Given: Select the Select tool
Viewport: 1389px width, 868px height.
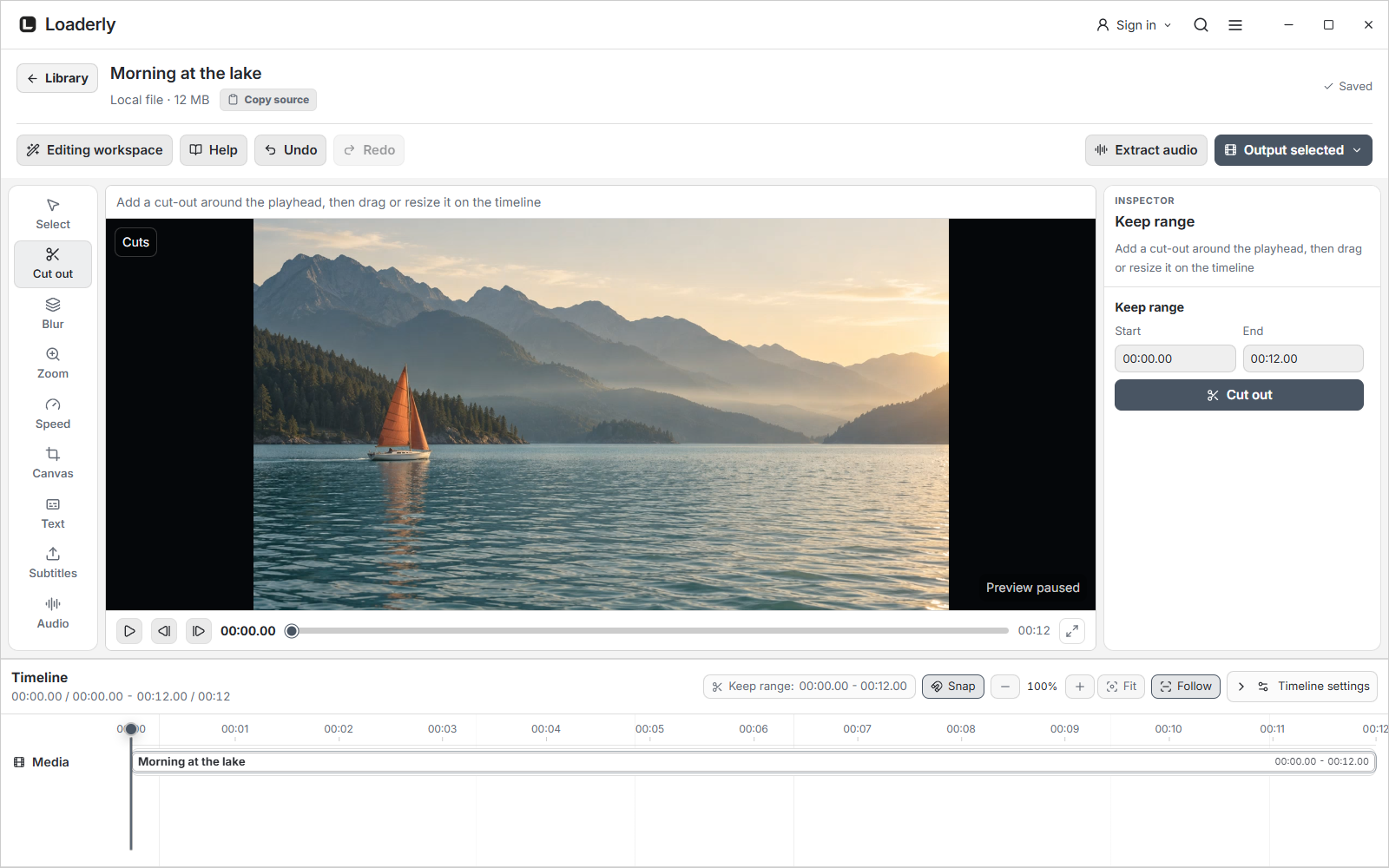Looking at the screenshot, I should 53,214.
